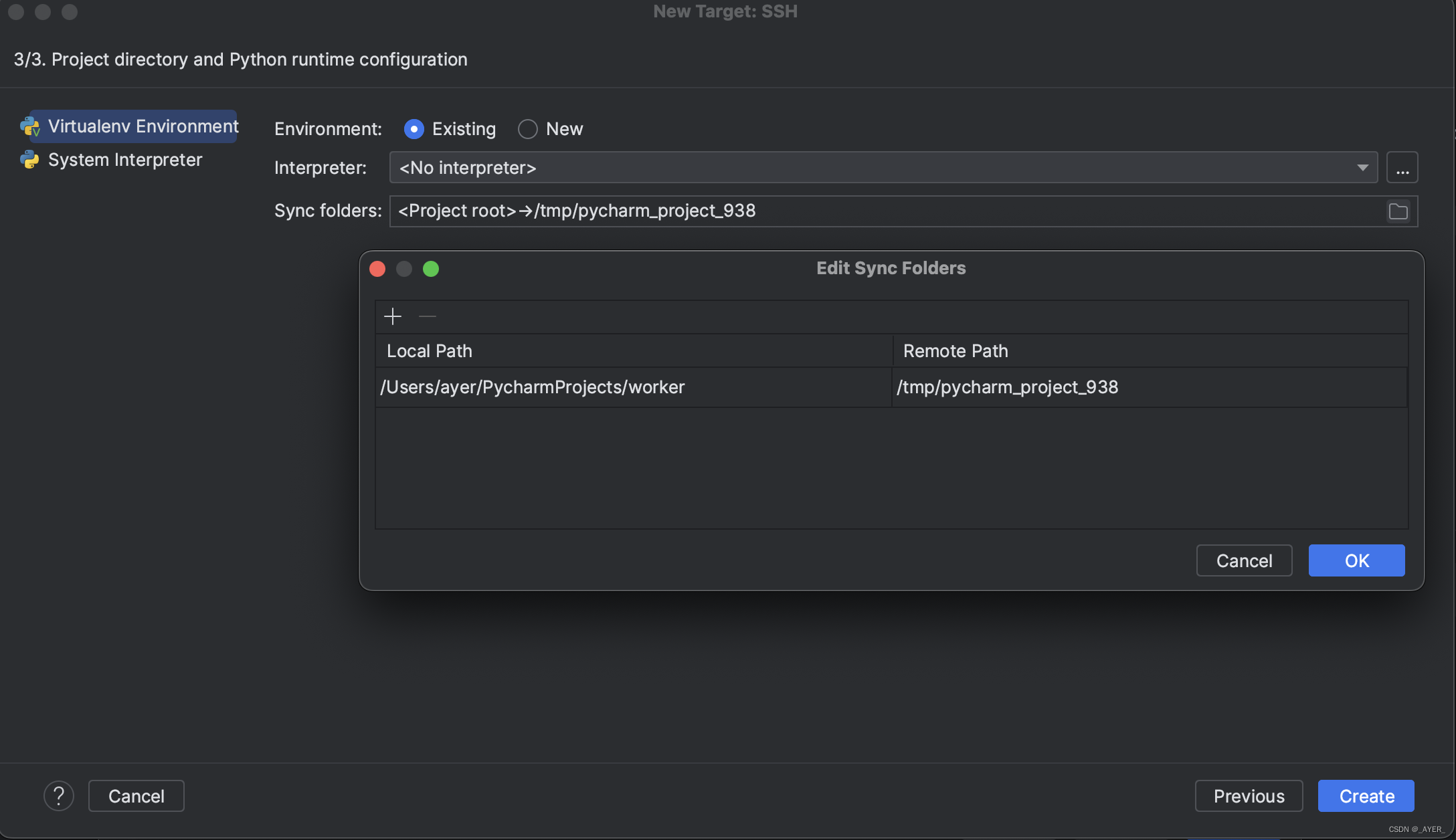Click the help question mark icon
The height and width of the screenshot is (840, 1456).
(59, 796)
